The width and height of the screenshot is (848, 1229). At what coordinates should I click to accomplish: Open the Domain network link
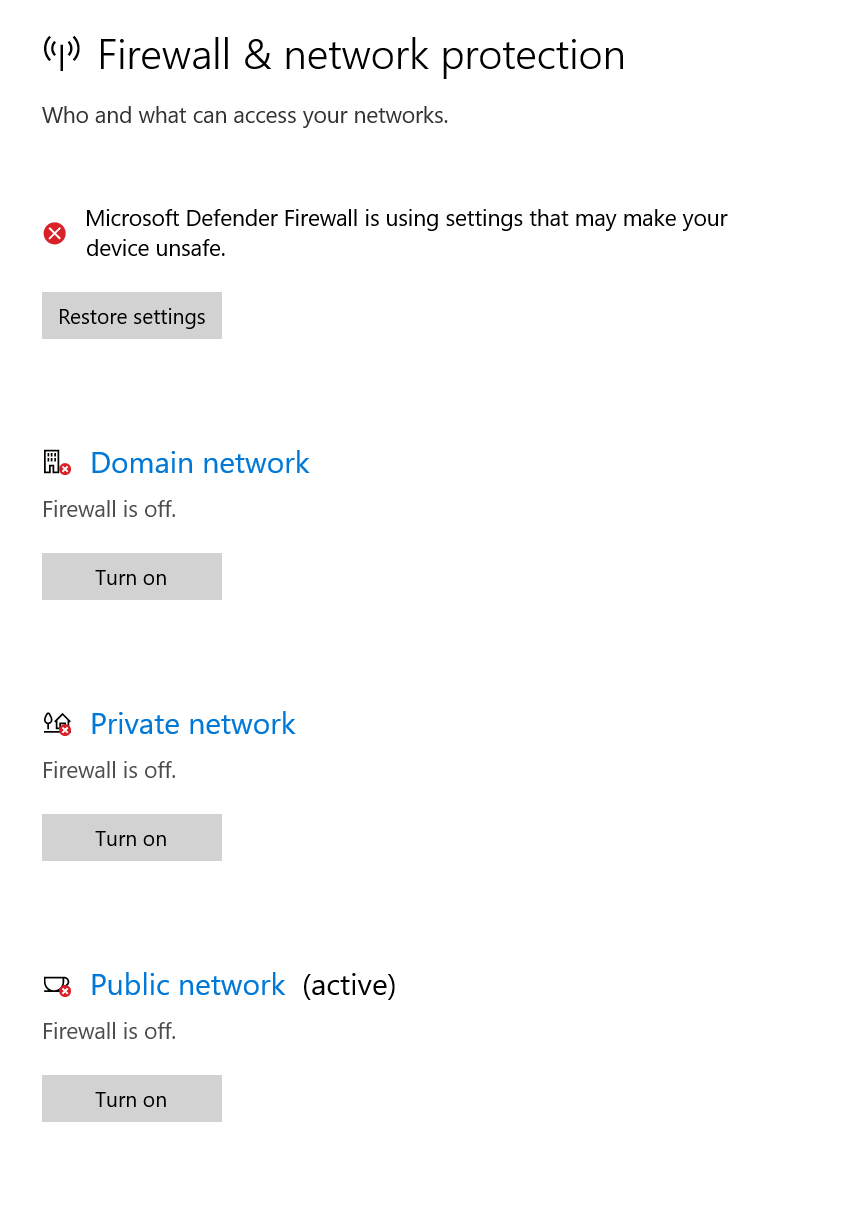(x=199, y=463)
